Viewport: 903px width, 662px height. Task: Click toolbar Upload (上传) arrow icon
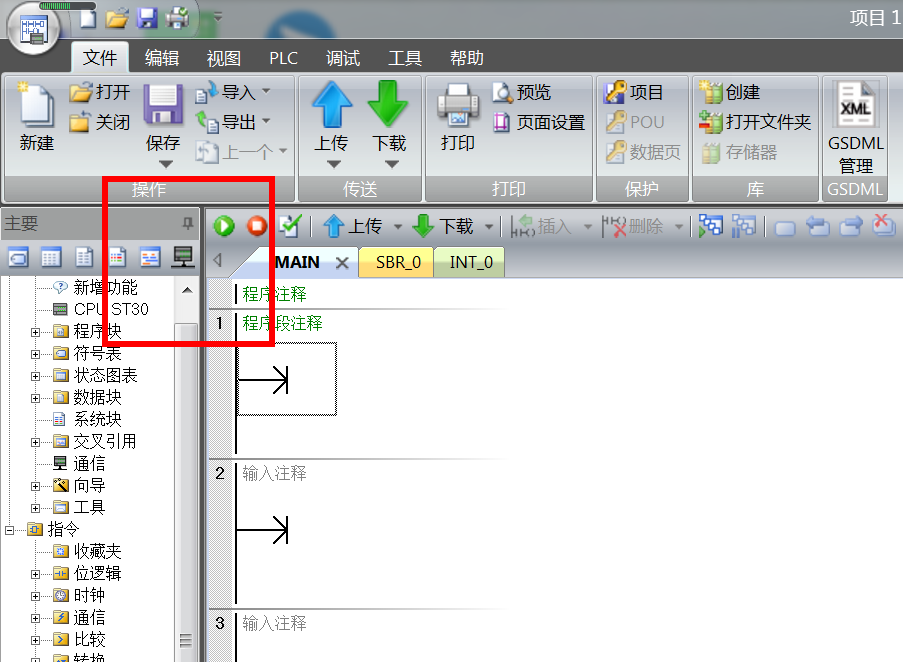333,226
